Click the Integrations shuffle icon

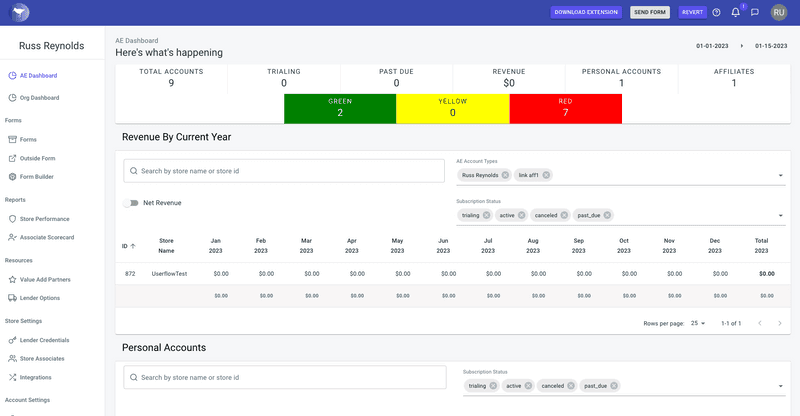[12, 378]
